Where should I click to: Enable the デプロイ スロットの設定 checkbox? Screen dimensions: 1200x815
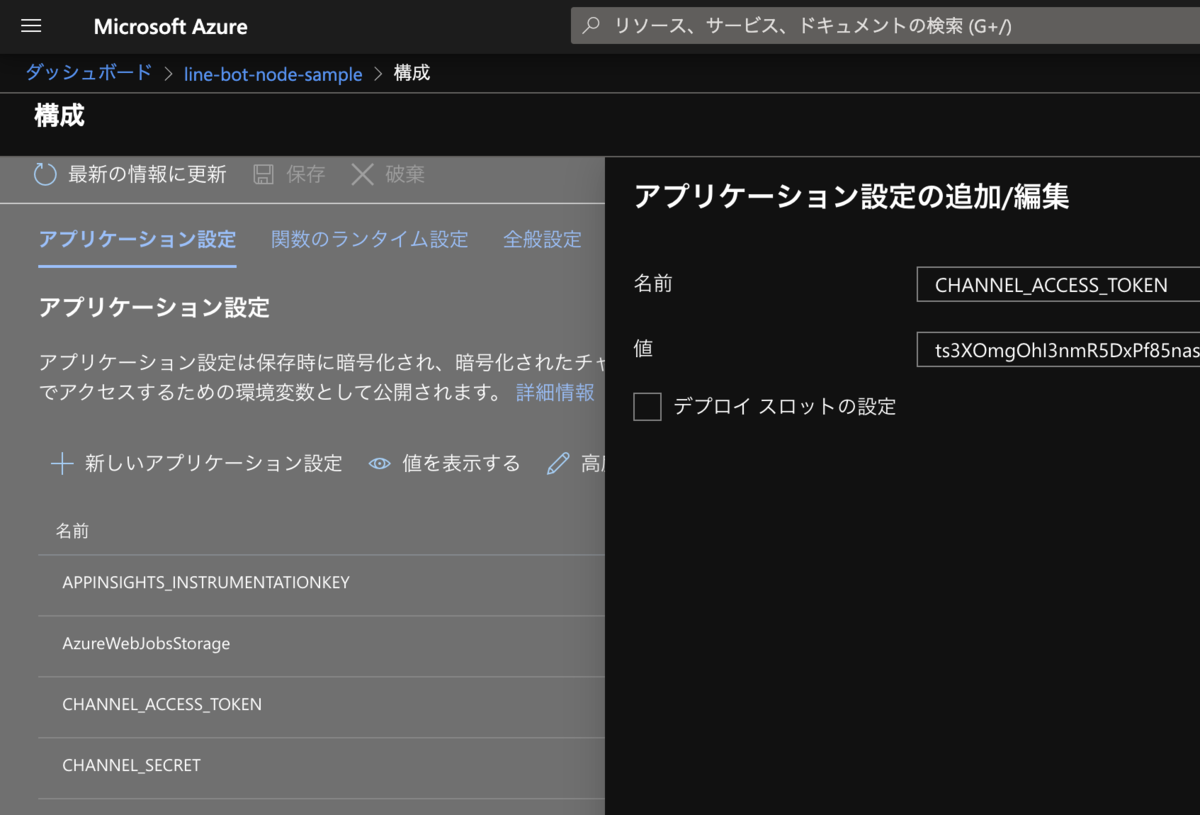pyautogui.click(x=647, y=407)
